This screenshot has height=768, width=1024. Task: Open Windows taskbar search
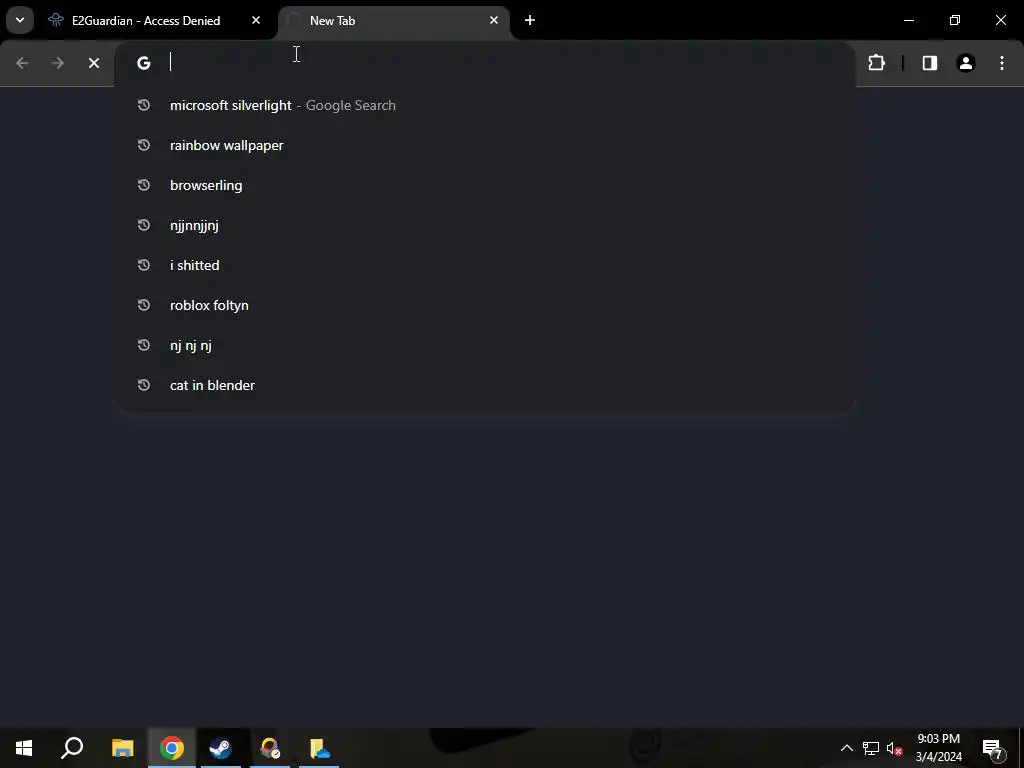72,748
